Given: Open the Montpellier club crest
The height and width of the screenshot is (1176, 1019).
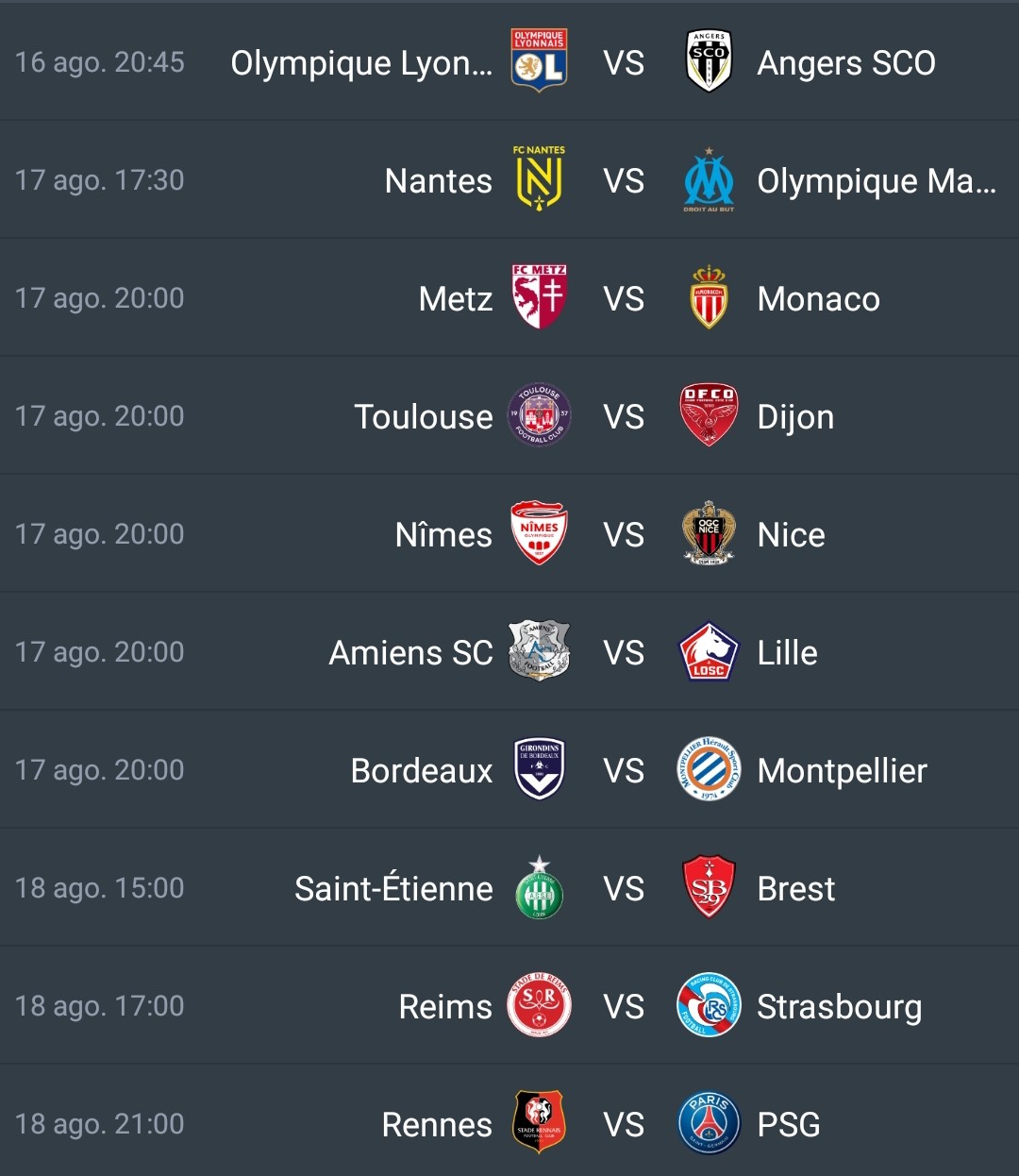Looking at the screenshot, I should (x=709, y=769).
